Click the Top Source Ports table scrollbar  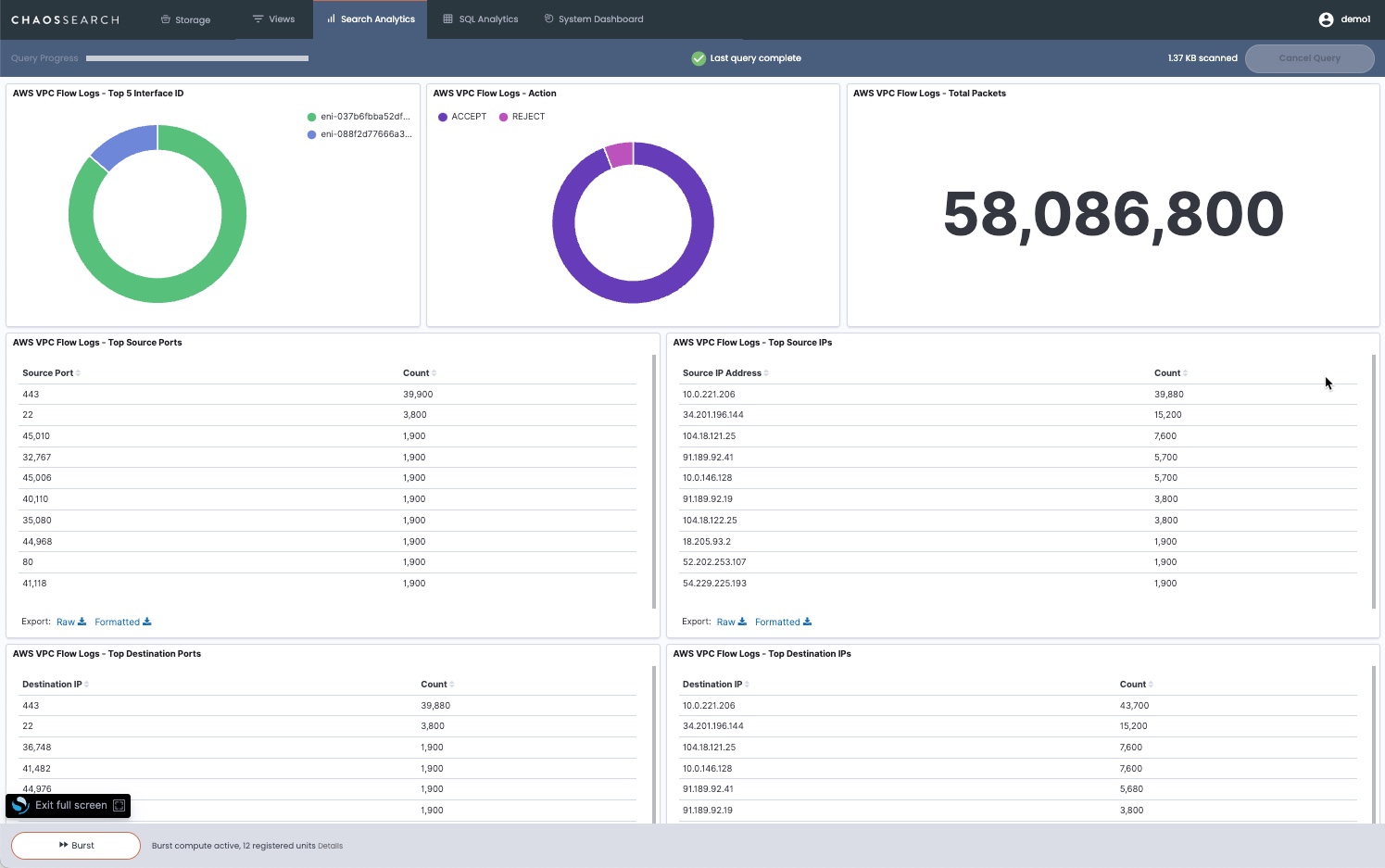[x=654, y=482]
